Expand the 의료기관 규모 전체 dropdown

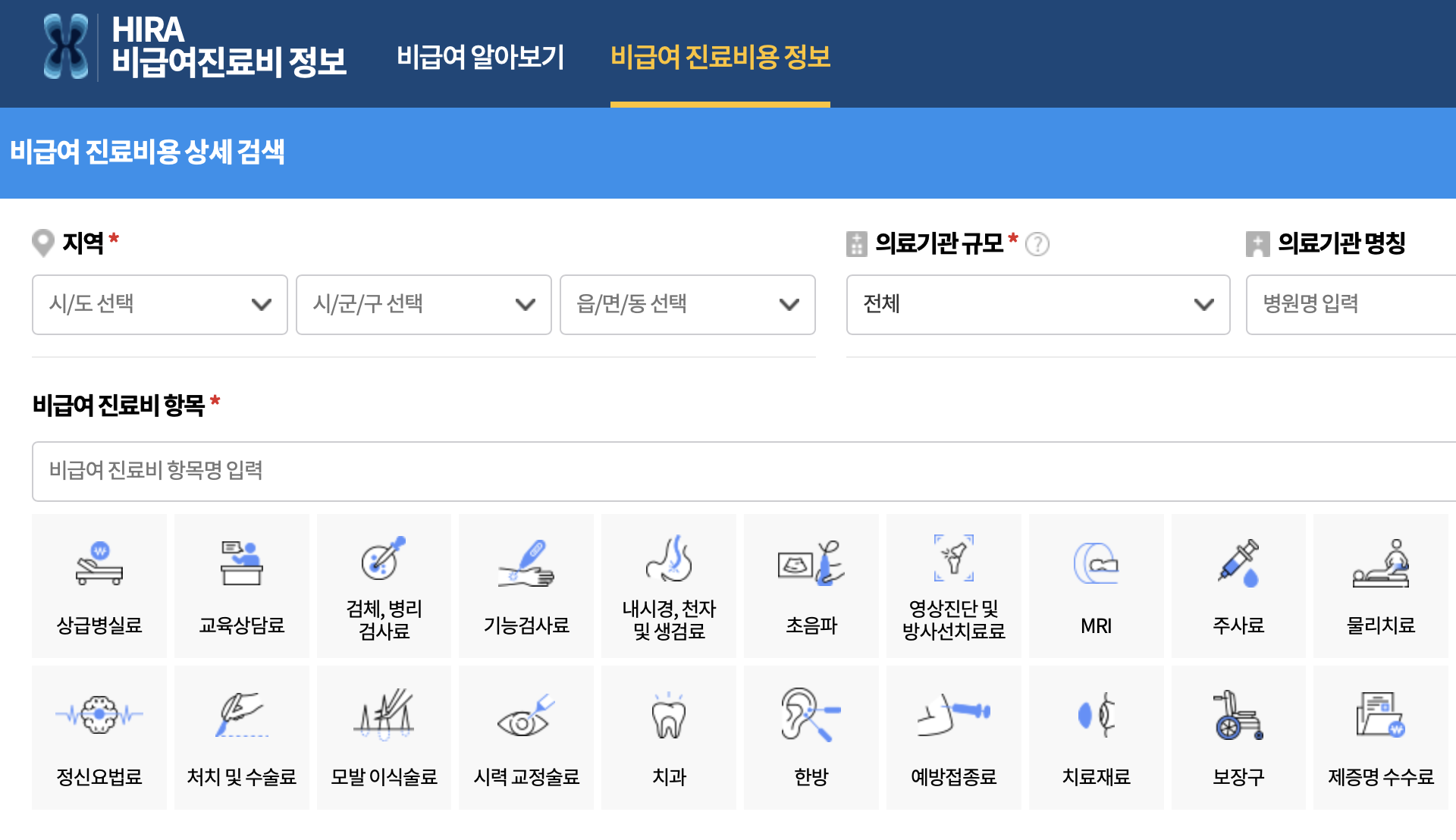[x=1037, y=305]
